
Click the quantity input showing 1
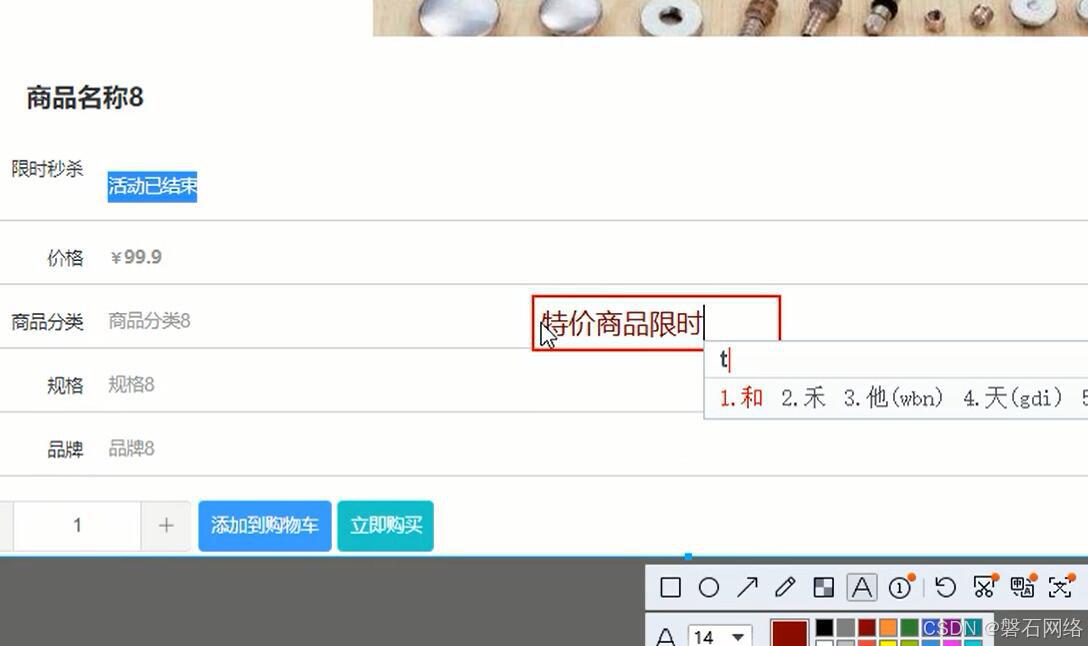(77, 525)
